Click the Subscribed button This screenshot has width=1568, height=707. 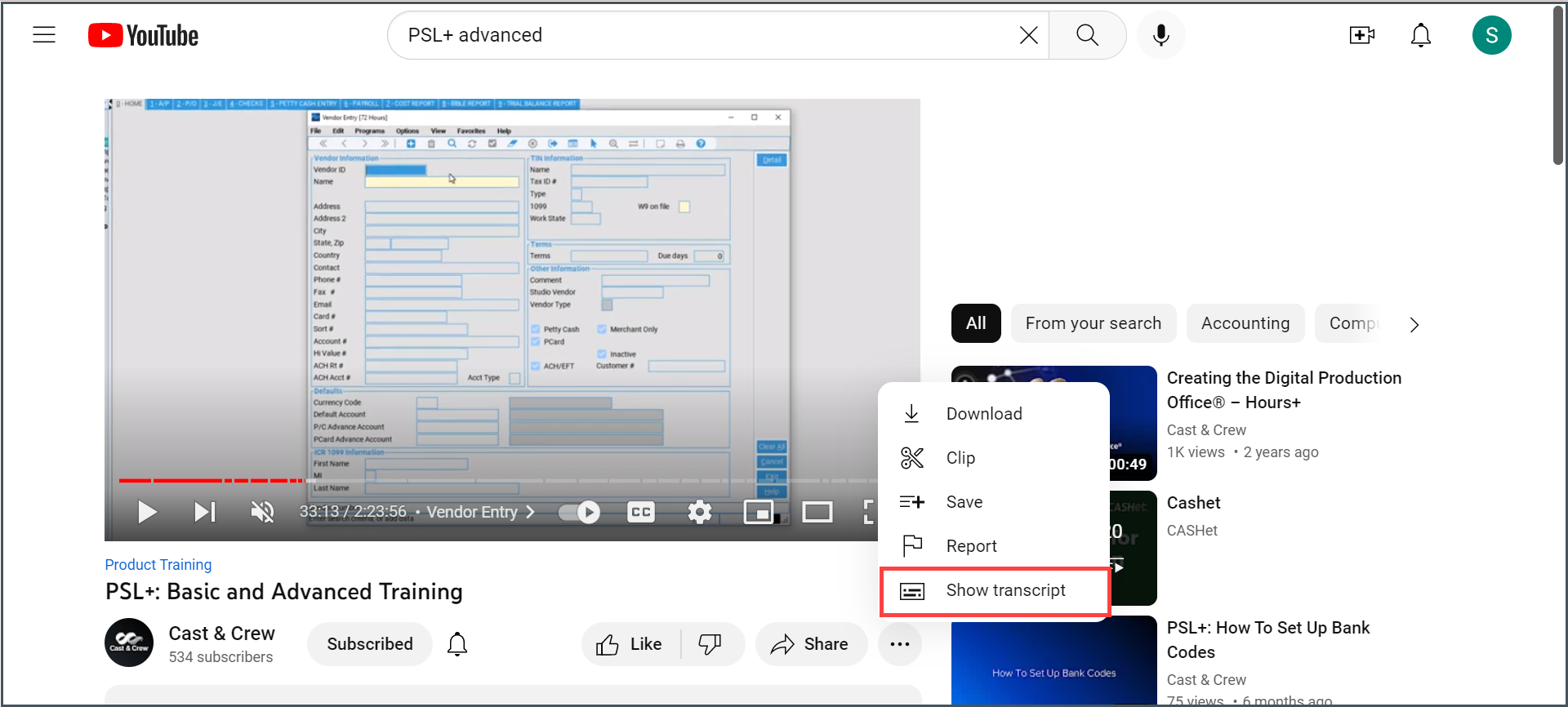(370, 644)
